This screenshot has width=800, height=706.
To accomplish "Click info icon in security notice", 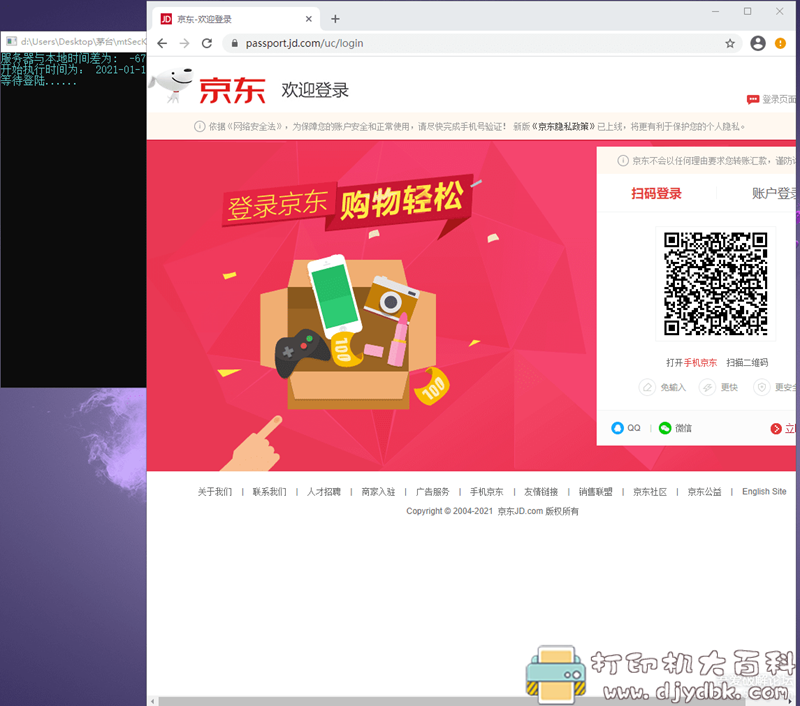I will [199, 126].
